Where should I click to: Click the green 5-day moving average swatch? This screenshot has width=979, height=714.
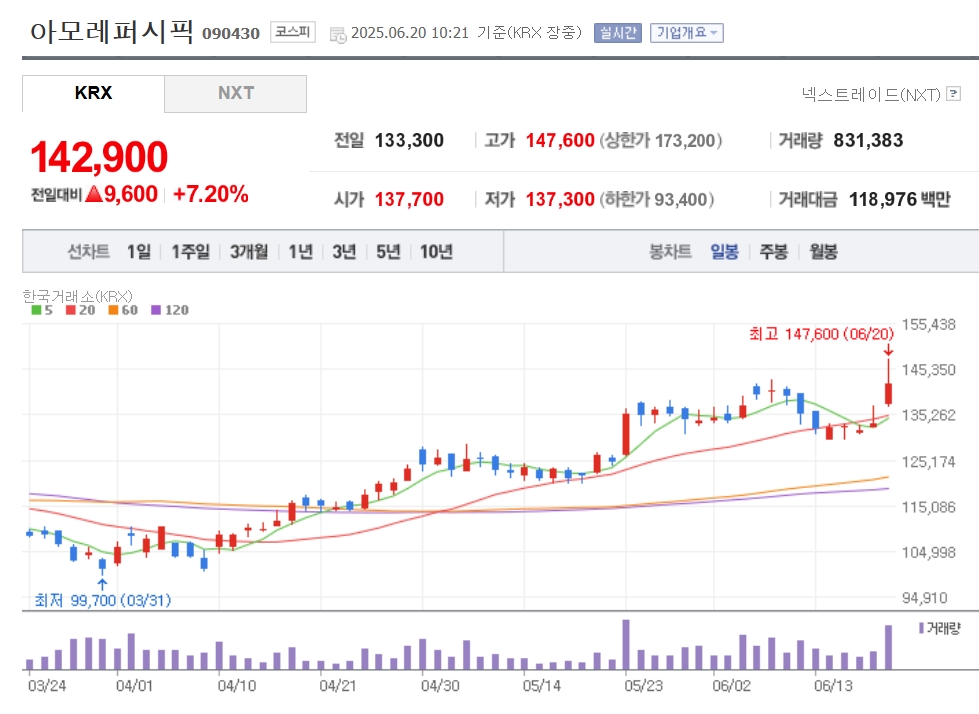pos(36,310)
